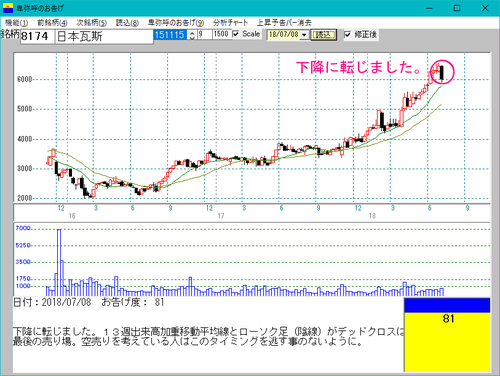Click the 読込 button
Viewport: 500px width, 376px height.
click(323, 35)
